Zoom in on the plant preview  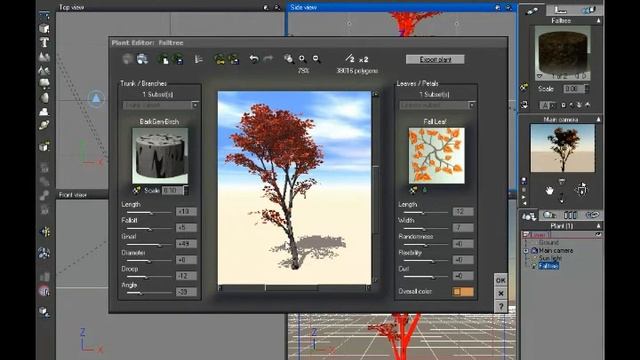[302, 59]
